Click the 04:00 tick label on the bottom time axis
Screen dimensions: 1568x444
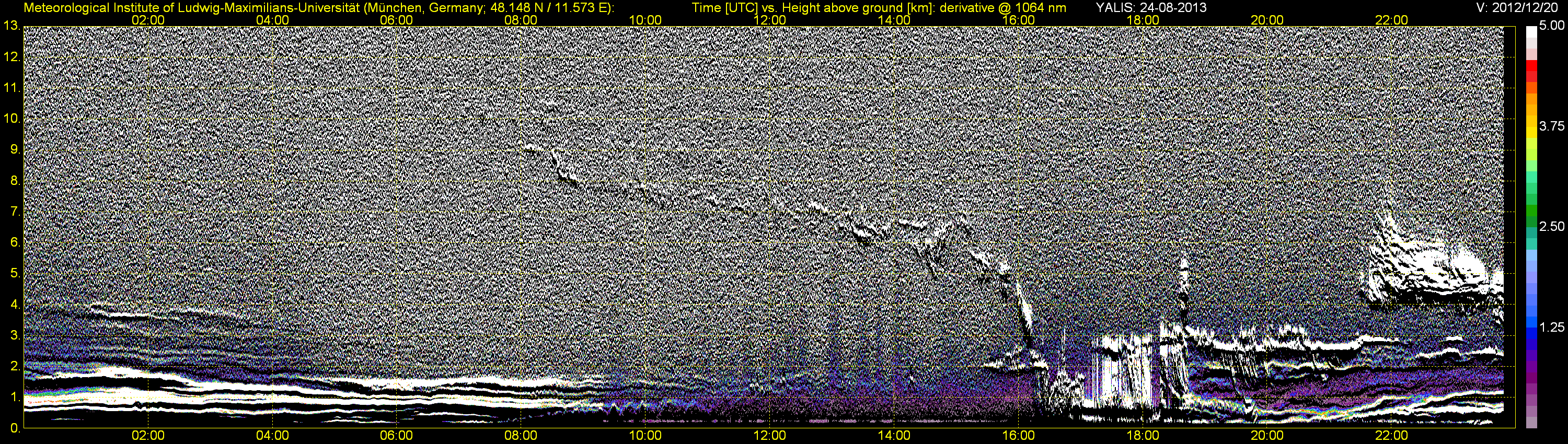[x=272, y=436]
